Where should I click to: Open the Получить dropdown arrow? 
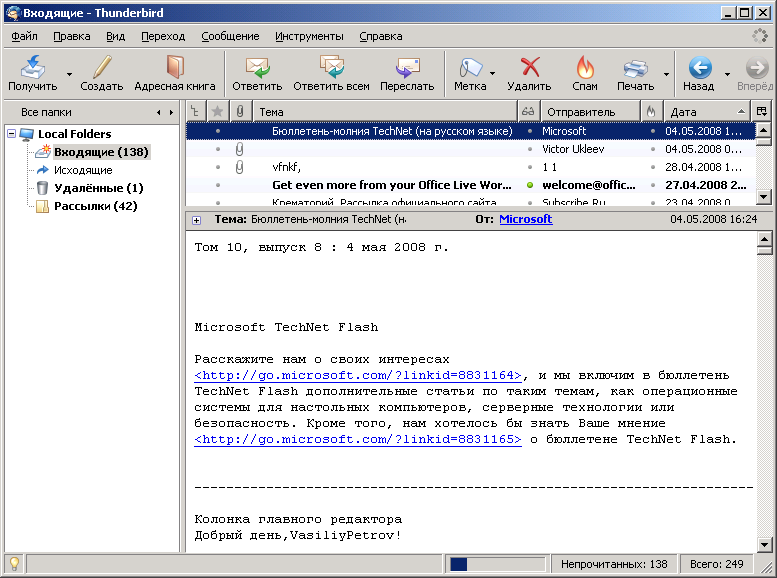(x=69, y=74)
